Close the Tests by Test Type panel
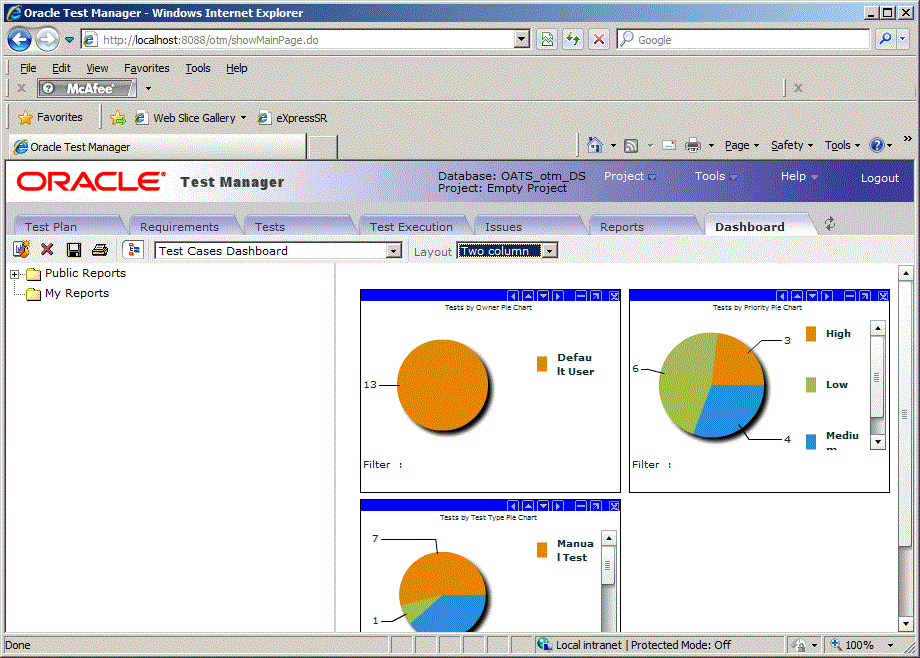Screen dimensions: 920x658 (x=614, y=506)
